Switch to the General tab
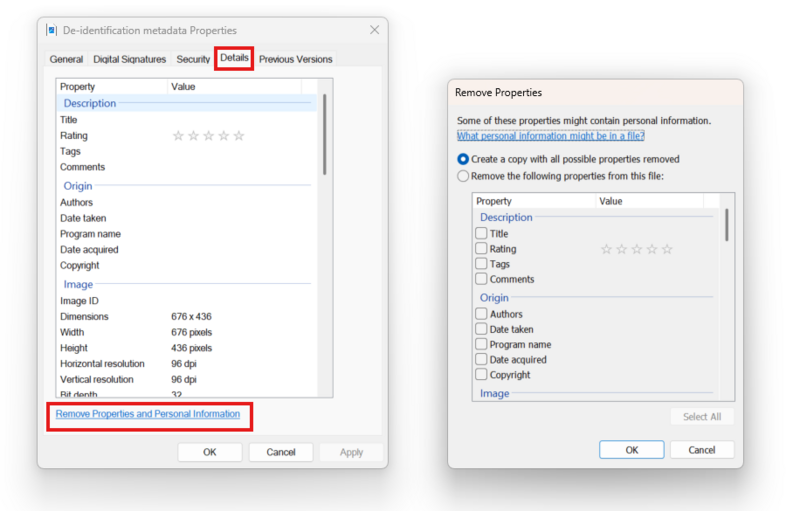Screen dimensions: 800x511 [x=66, y=59]
